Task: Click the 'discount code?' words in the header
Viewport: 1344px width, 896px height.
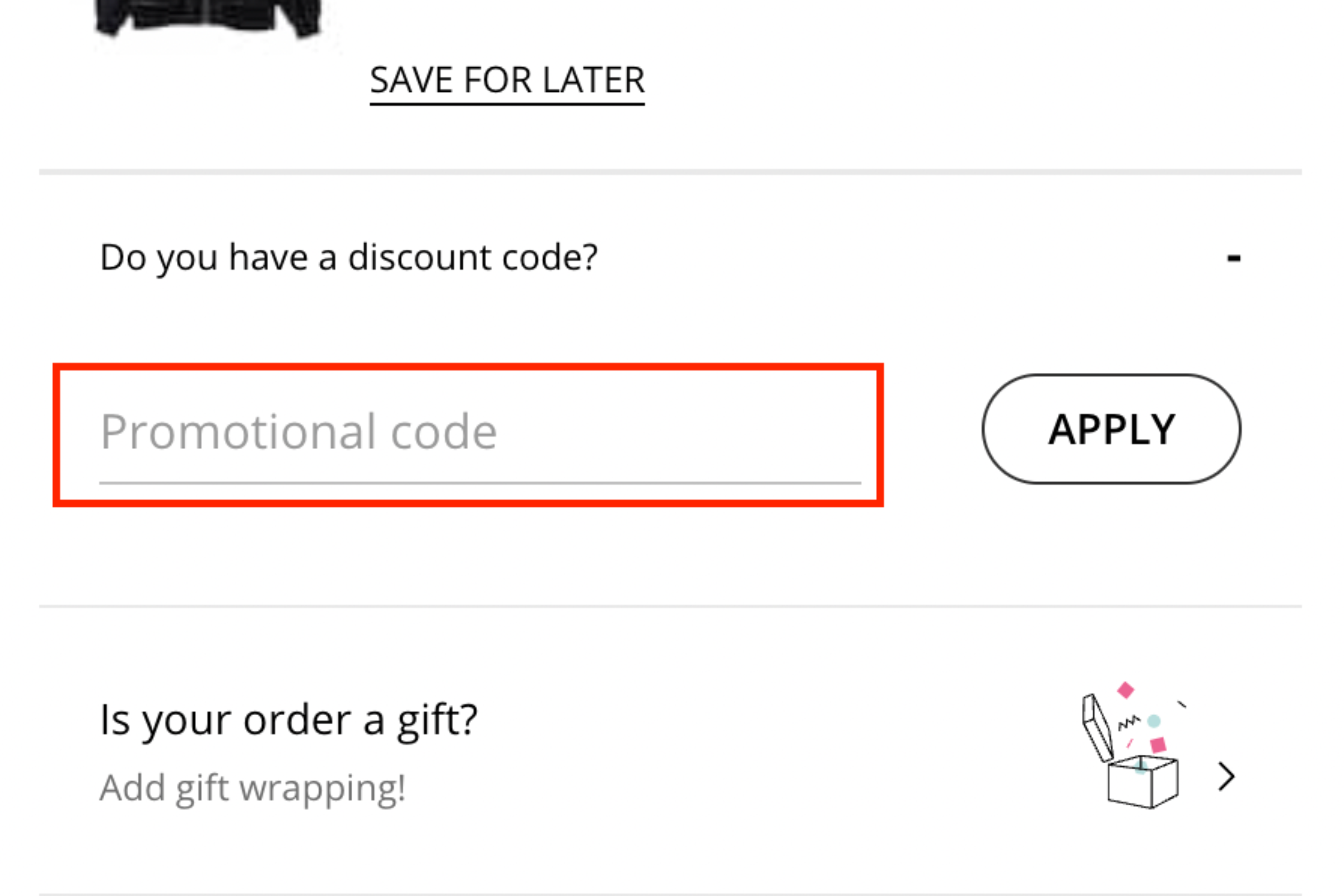Action: 473,257
